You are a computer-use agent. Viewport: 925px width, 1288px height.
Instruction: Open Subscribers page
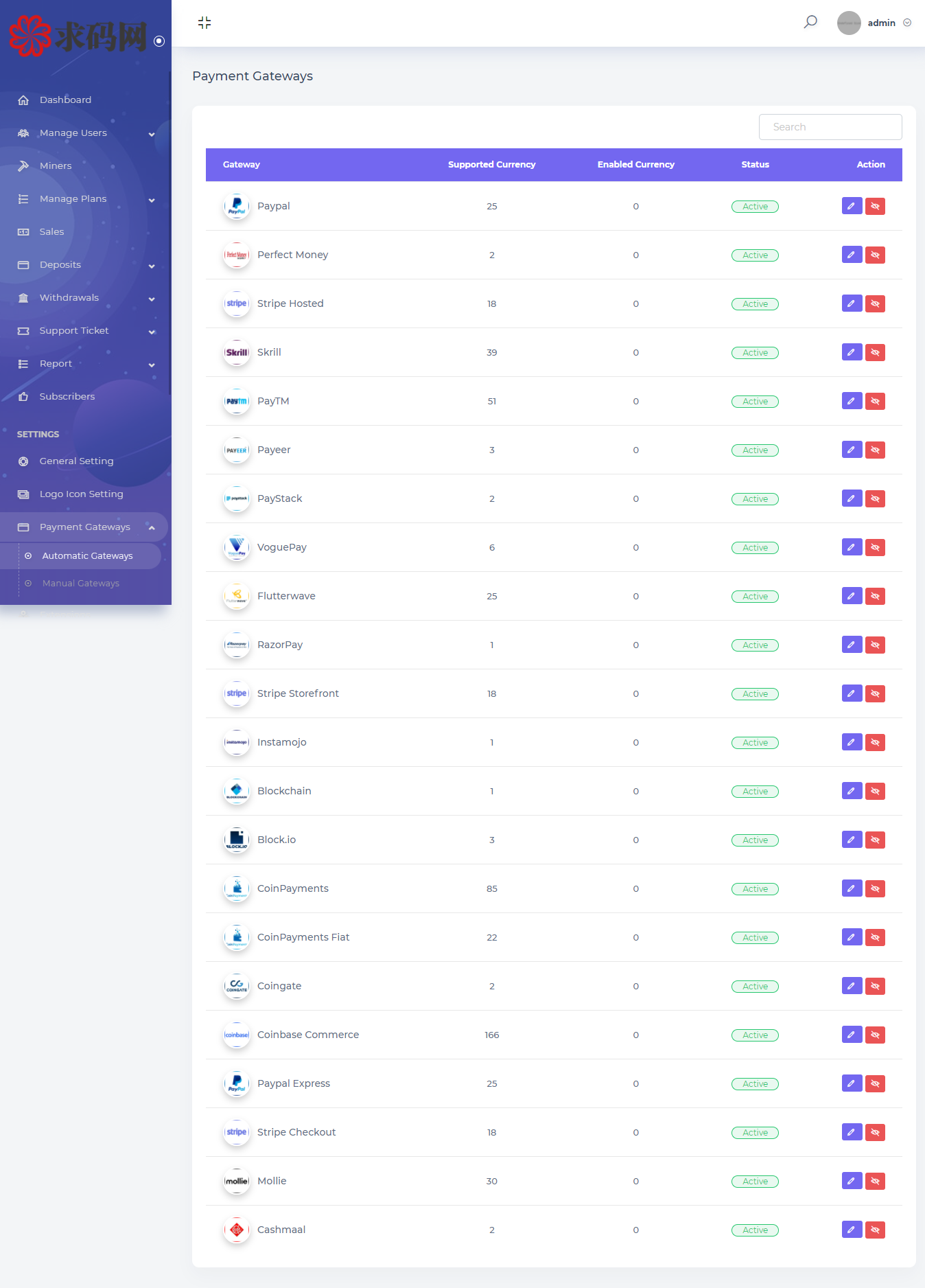[x=67, y=396]
